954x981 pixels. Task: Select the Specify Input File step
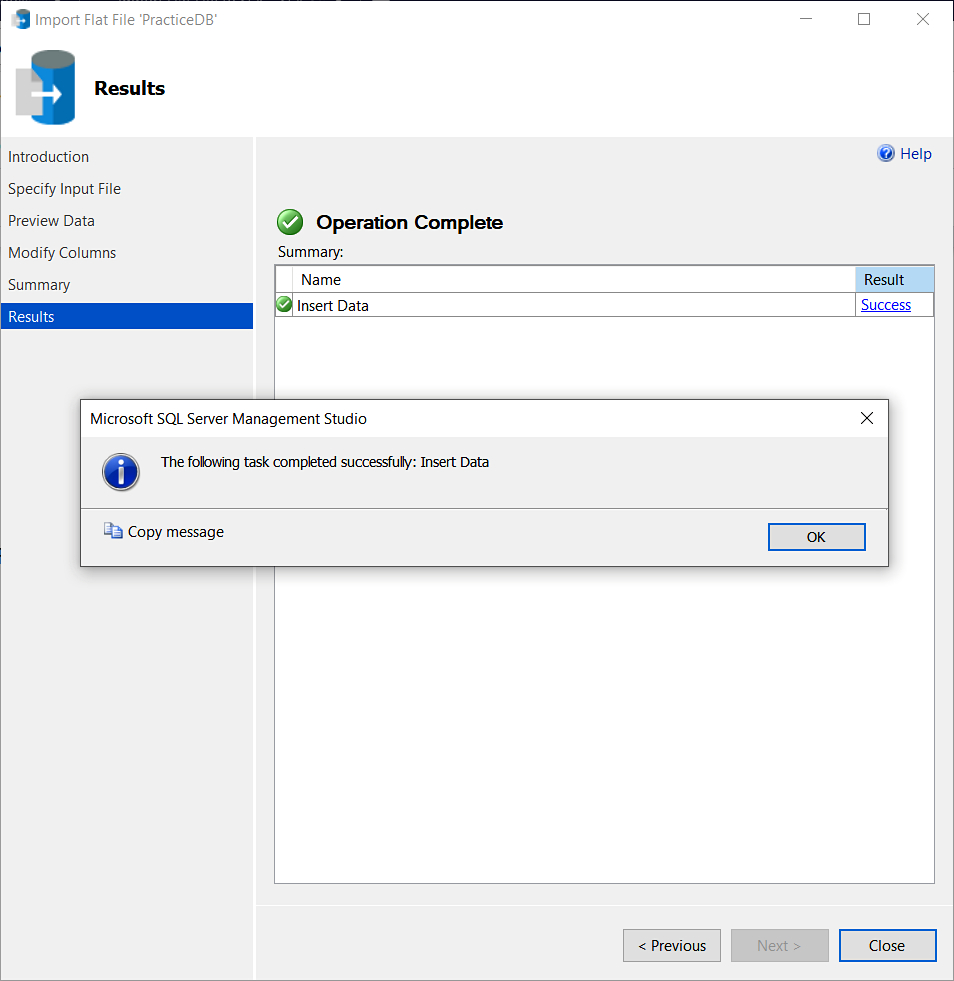pos(64,188)
